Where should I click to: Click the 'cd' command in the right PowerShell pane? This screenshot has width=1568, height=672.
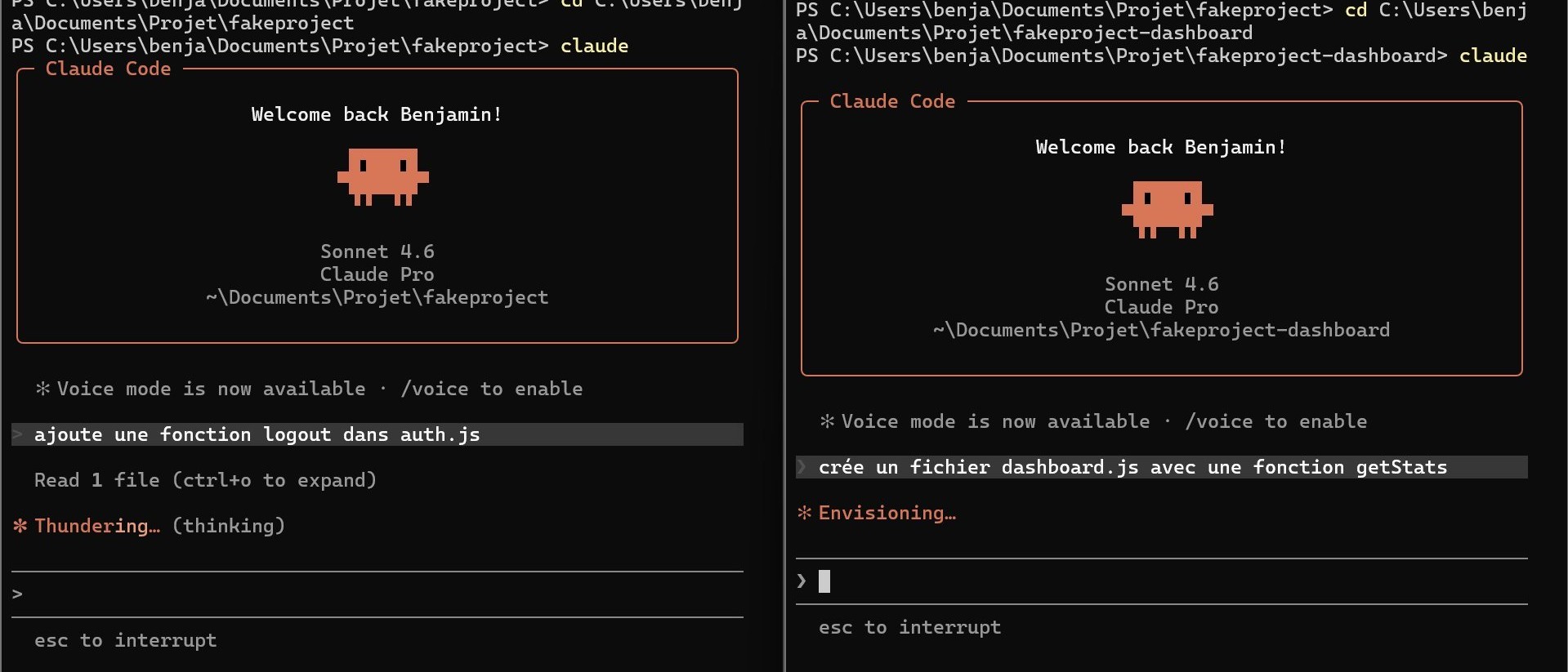[1356, 10]
